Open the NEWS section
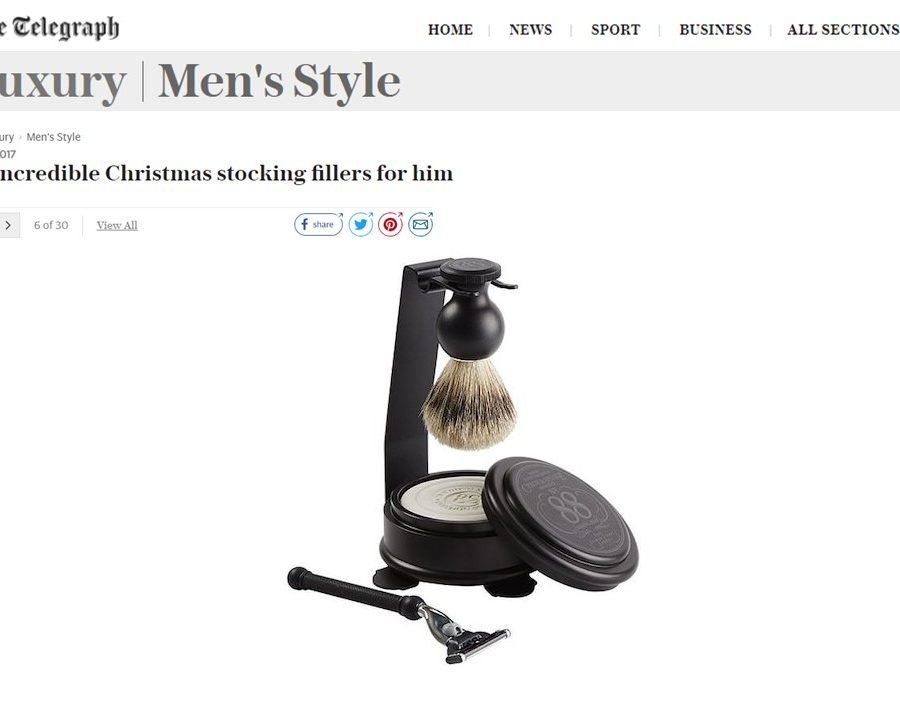Image resolution: width=900 pixels, height=720 pixels. point(530,30)
